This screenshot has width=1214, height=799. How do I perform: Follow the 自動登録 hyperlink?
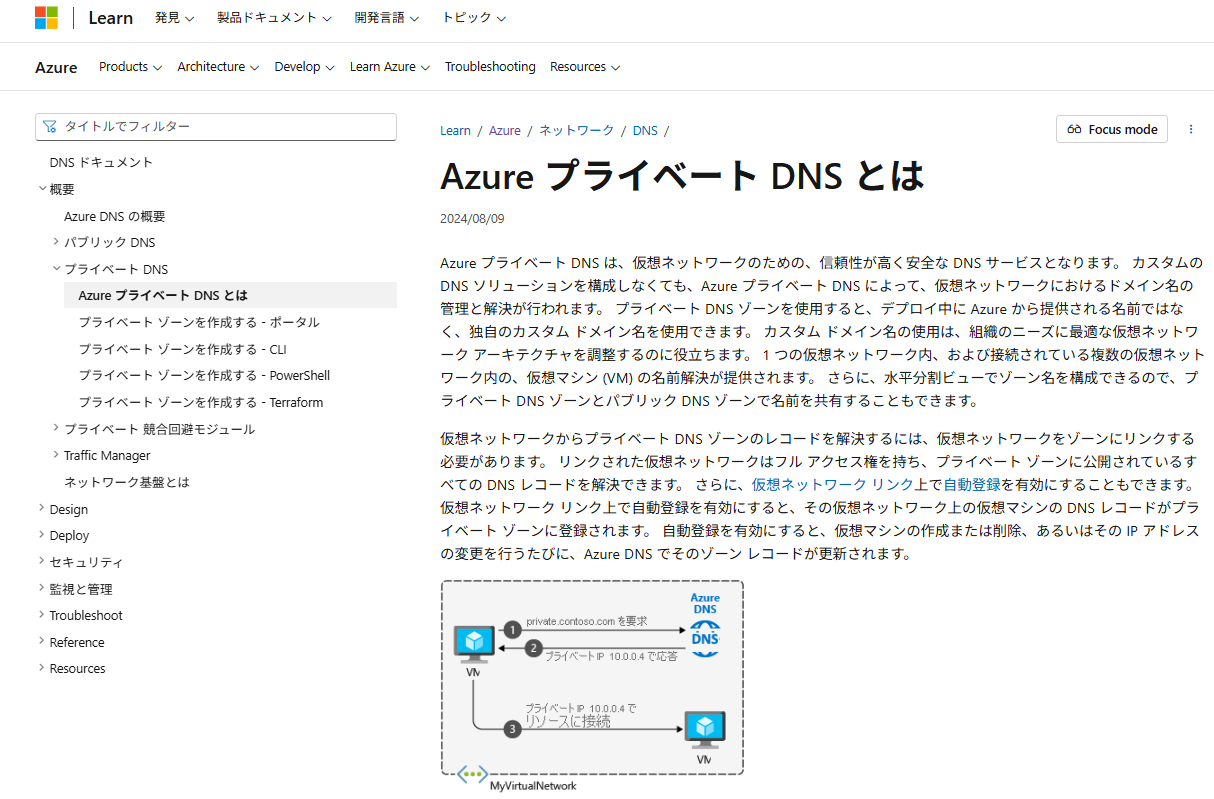(972, 484)
